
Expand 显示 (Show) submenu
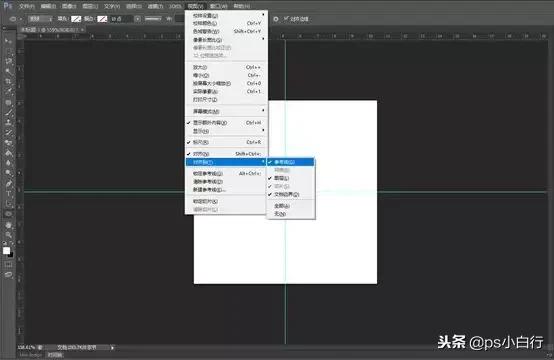226,131
